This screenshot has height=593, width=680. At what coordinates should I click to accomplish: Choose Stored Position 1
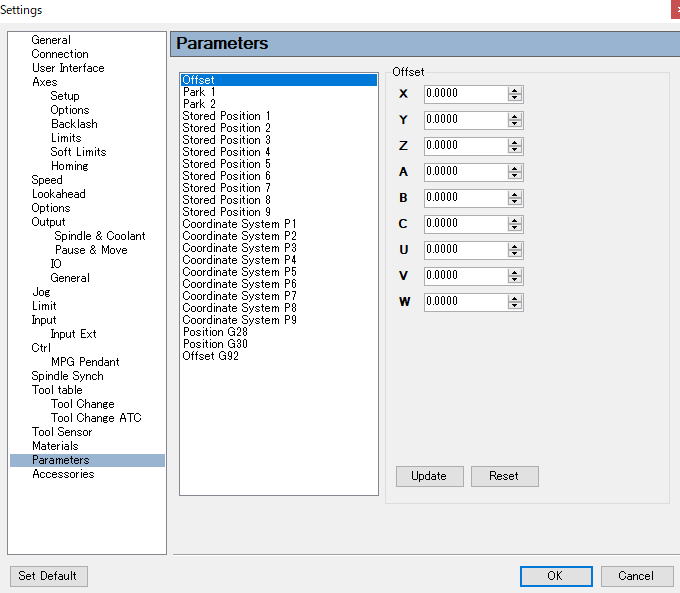[x=226, y=116]
